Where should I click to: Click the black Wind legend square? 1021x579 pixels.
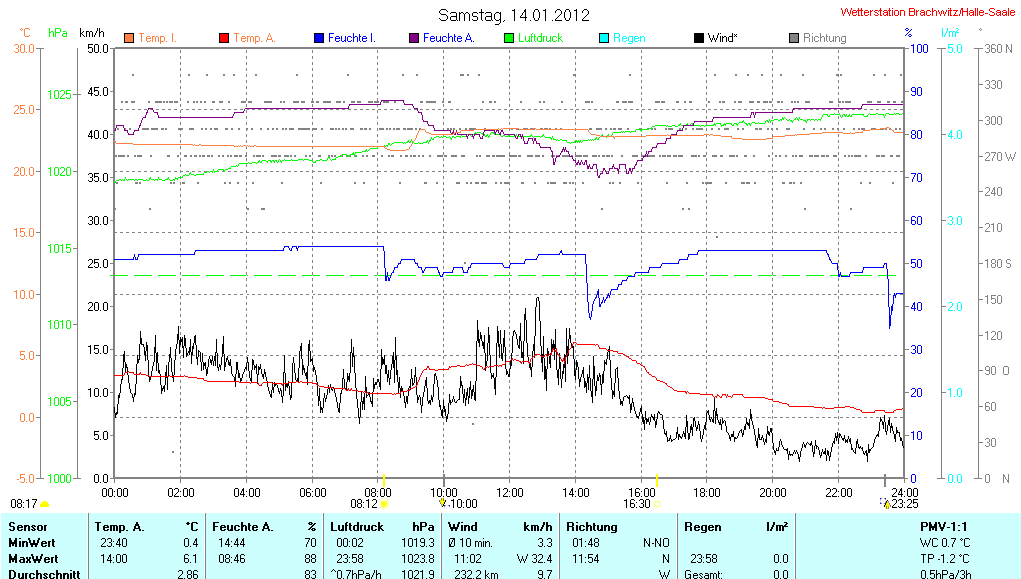coord(698,38)
